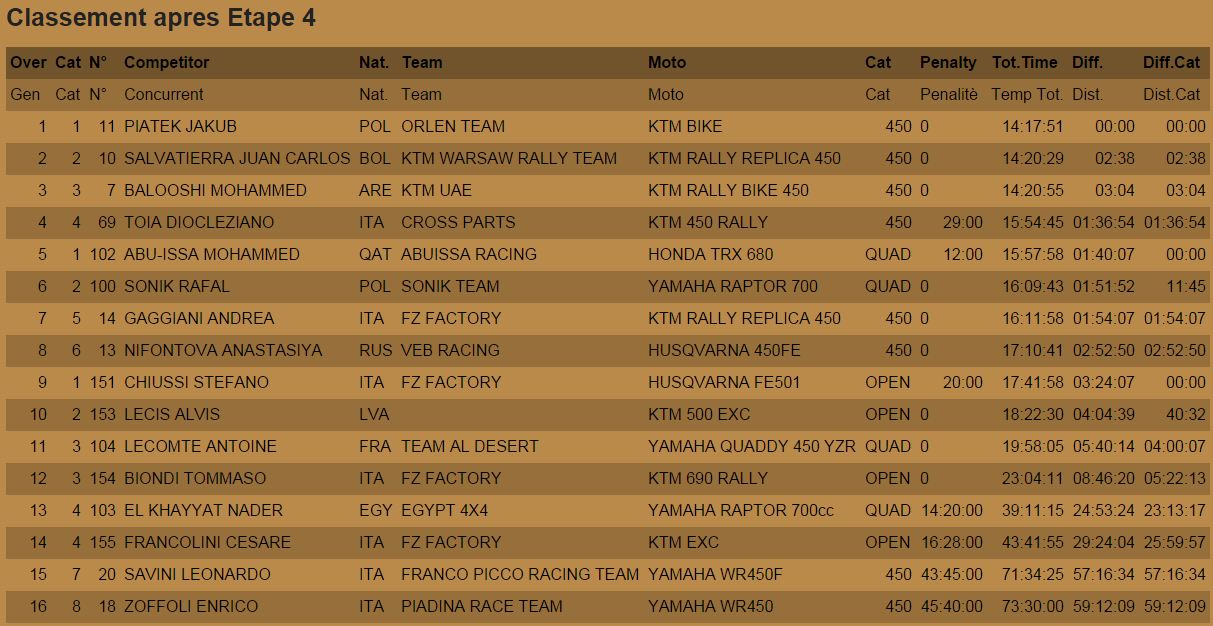Select SALVATIERRA JUAN CARLOS row name
This screenshot has width=1213, height=626.
coord(237,158)
